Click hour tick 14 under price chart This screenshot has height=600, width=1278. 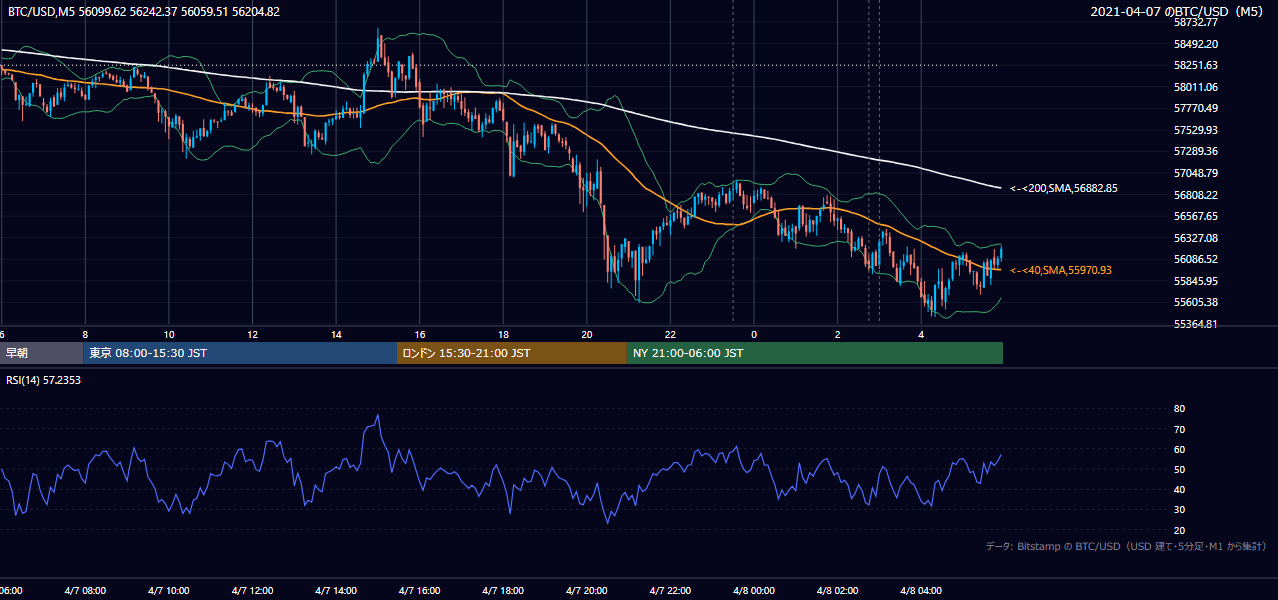pyautogui.click(x=336, y=334)
